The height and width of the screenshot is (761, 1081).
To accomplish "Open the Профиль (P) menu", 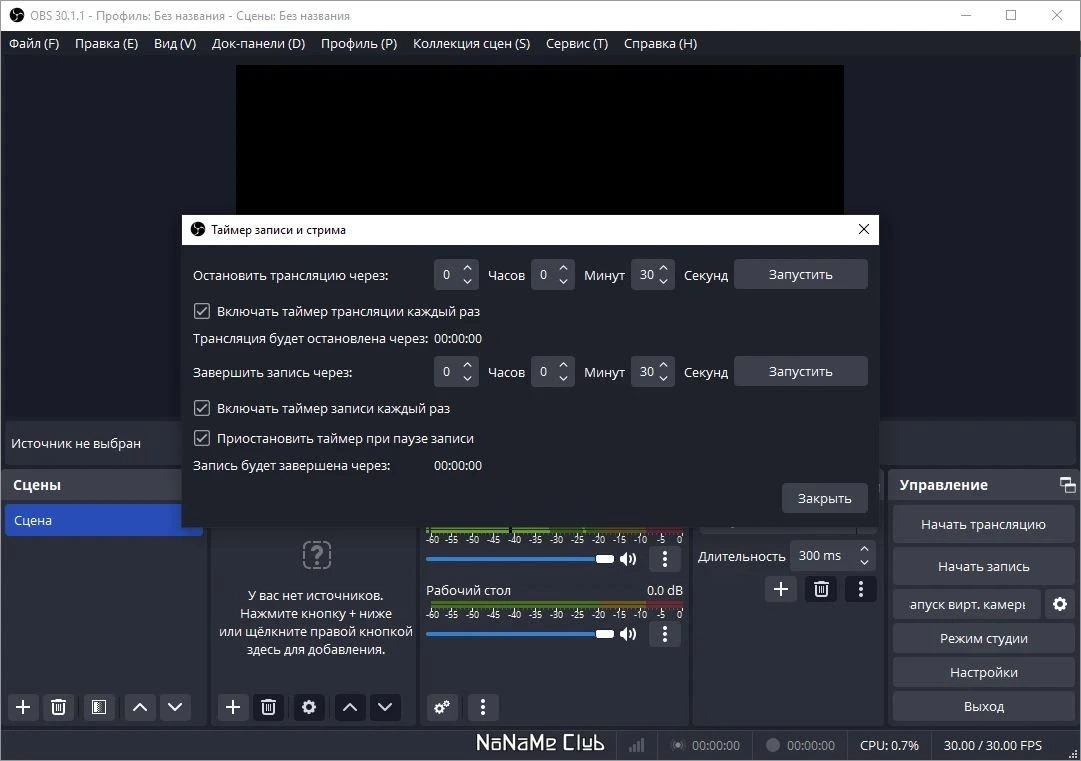I will tap(359, 43).
